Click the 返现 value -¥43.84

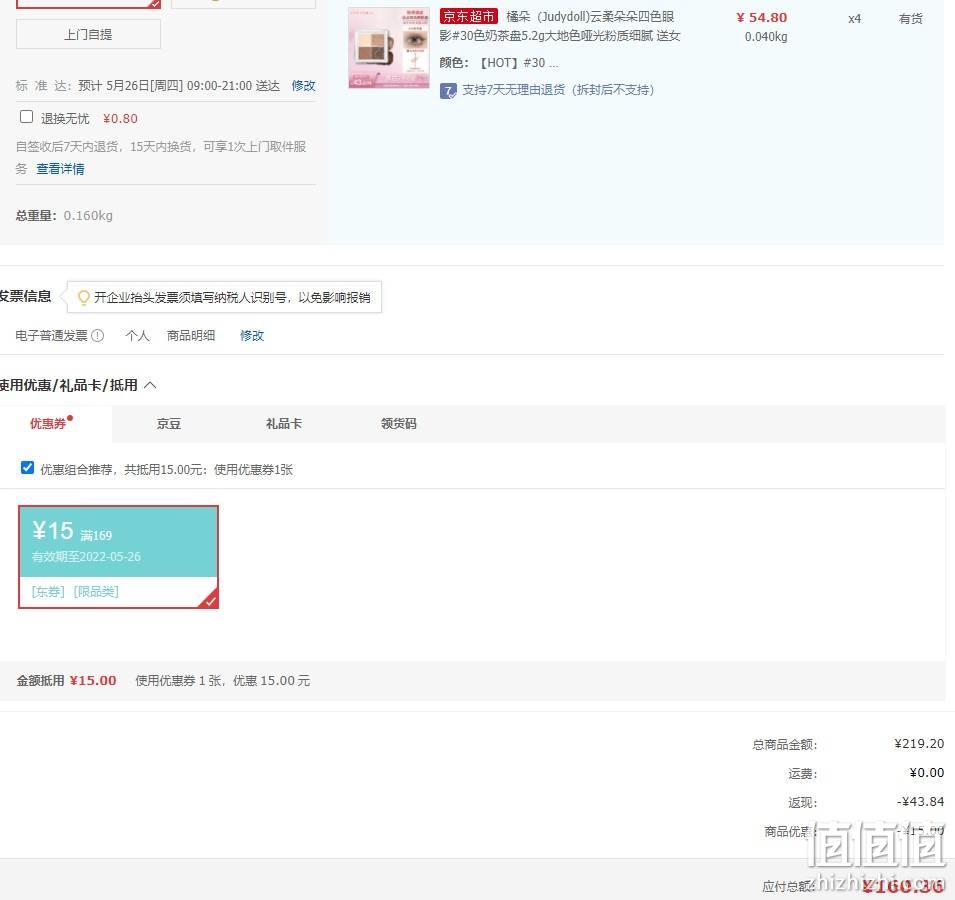(x=920, y=802)
